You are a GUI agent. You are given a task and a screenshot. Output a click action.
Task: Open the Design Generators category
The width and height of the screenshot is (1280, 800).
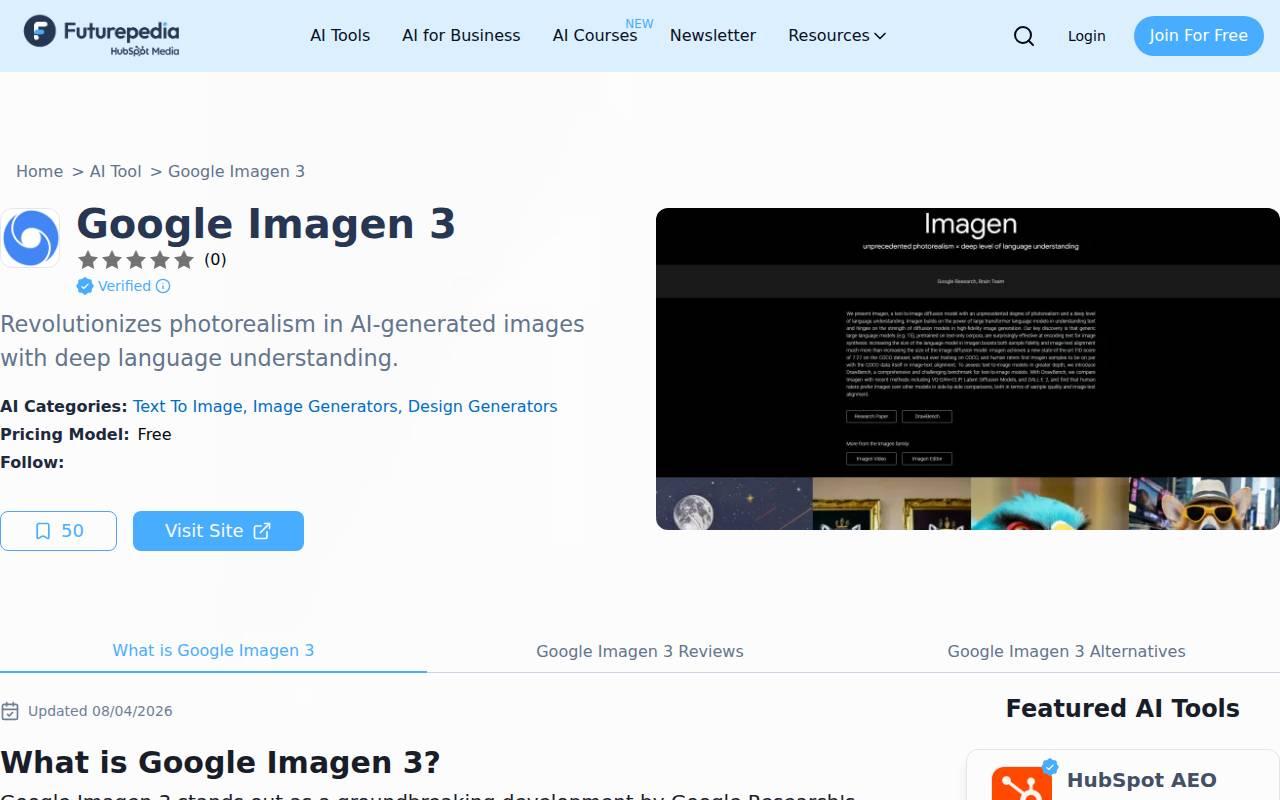tap(483, 406)
